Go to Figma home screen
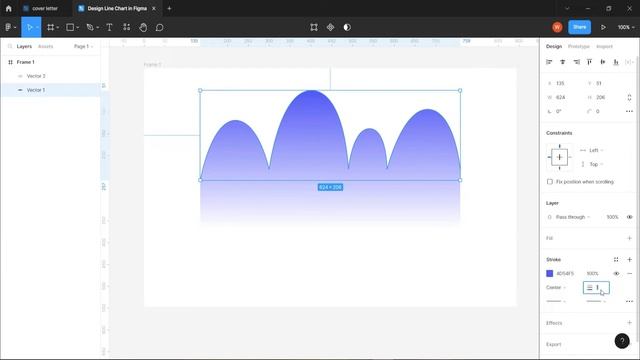 point(9,8)
